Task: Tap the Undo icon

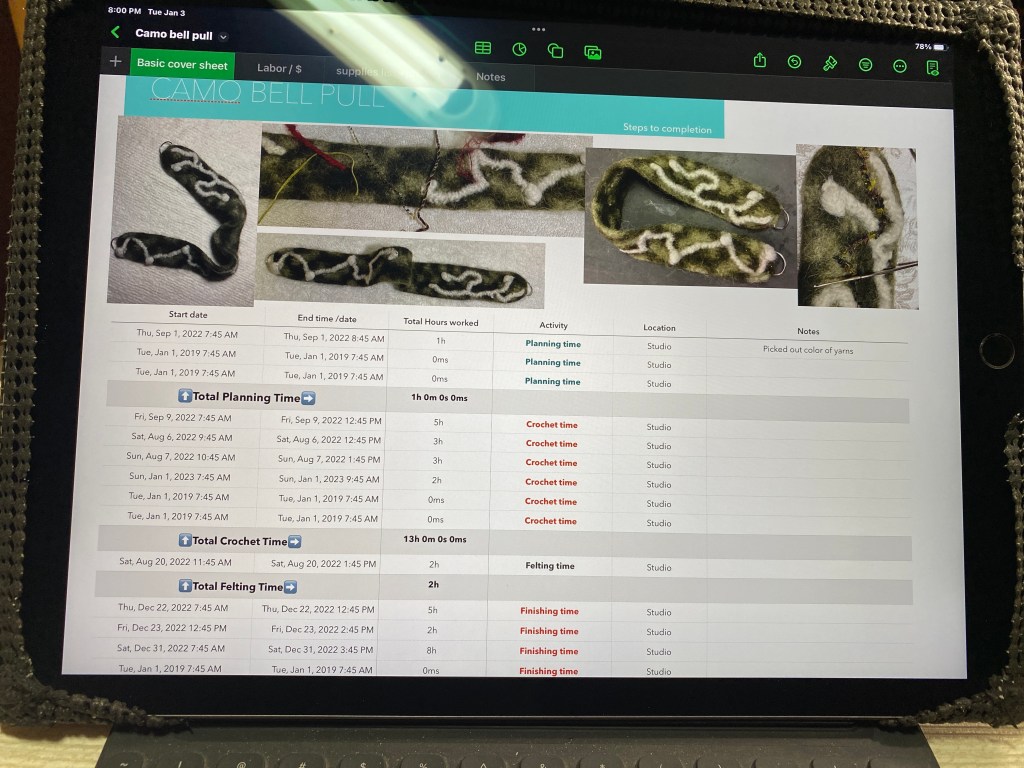Action: pos(794,62)
